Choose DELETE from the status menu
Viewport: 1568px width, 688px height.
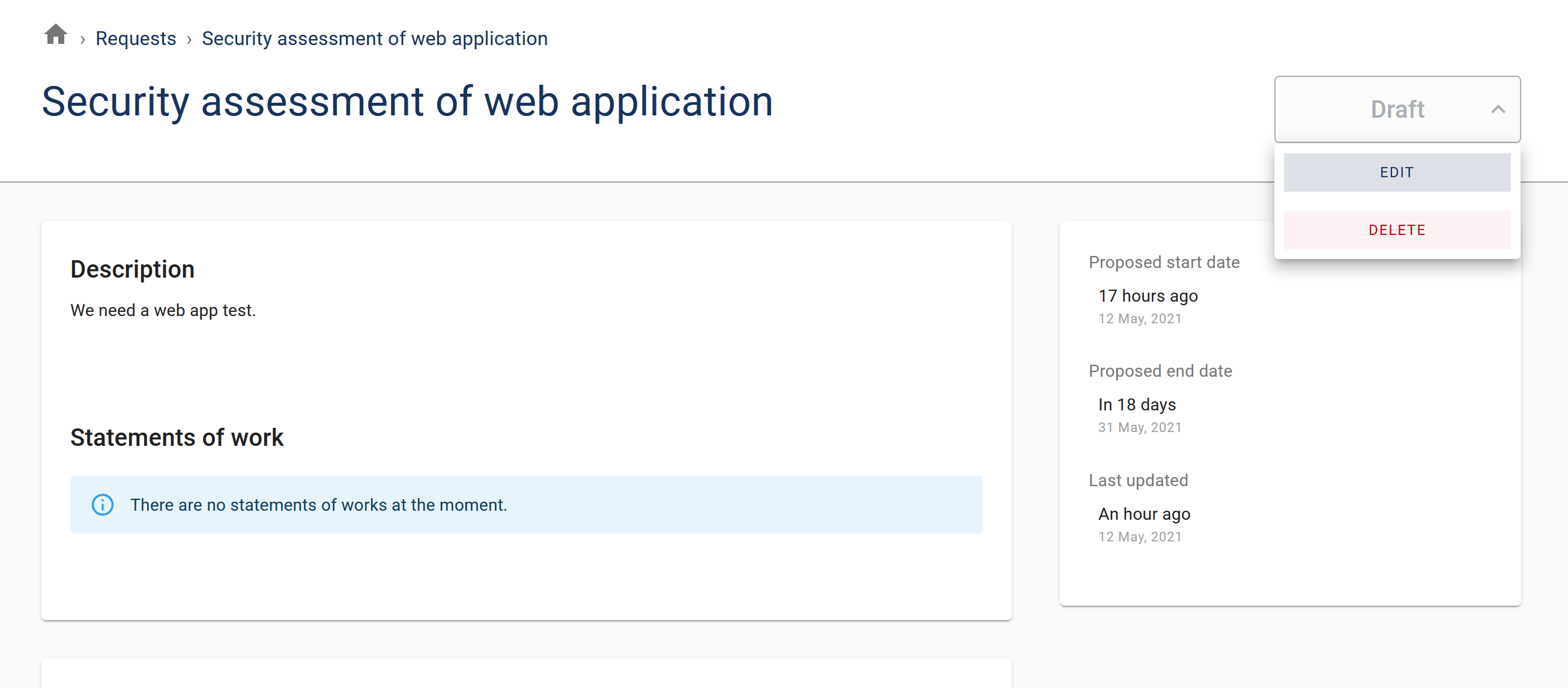1397,230
